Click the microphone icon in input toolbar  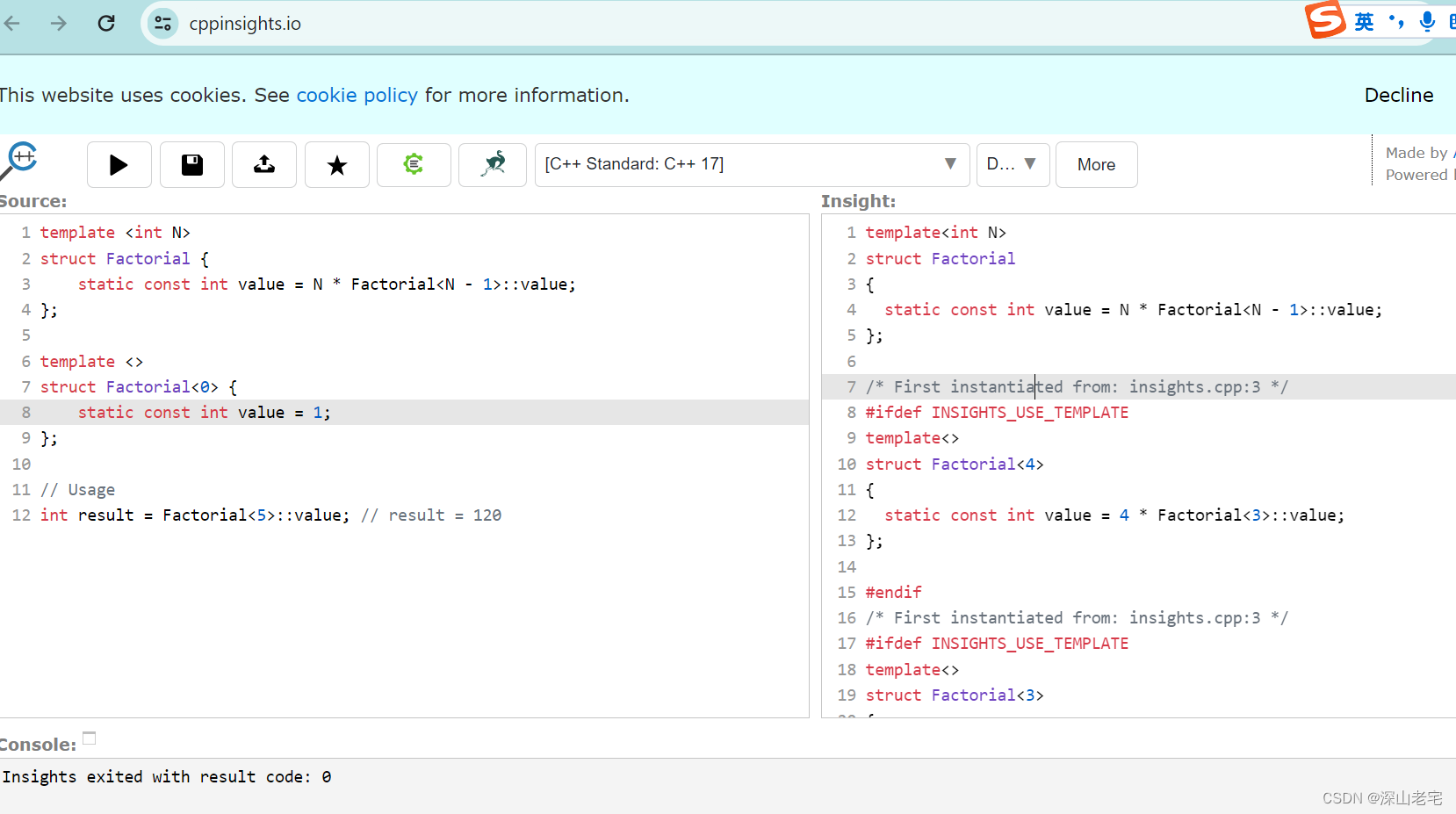pos(1428,22)
